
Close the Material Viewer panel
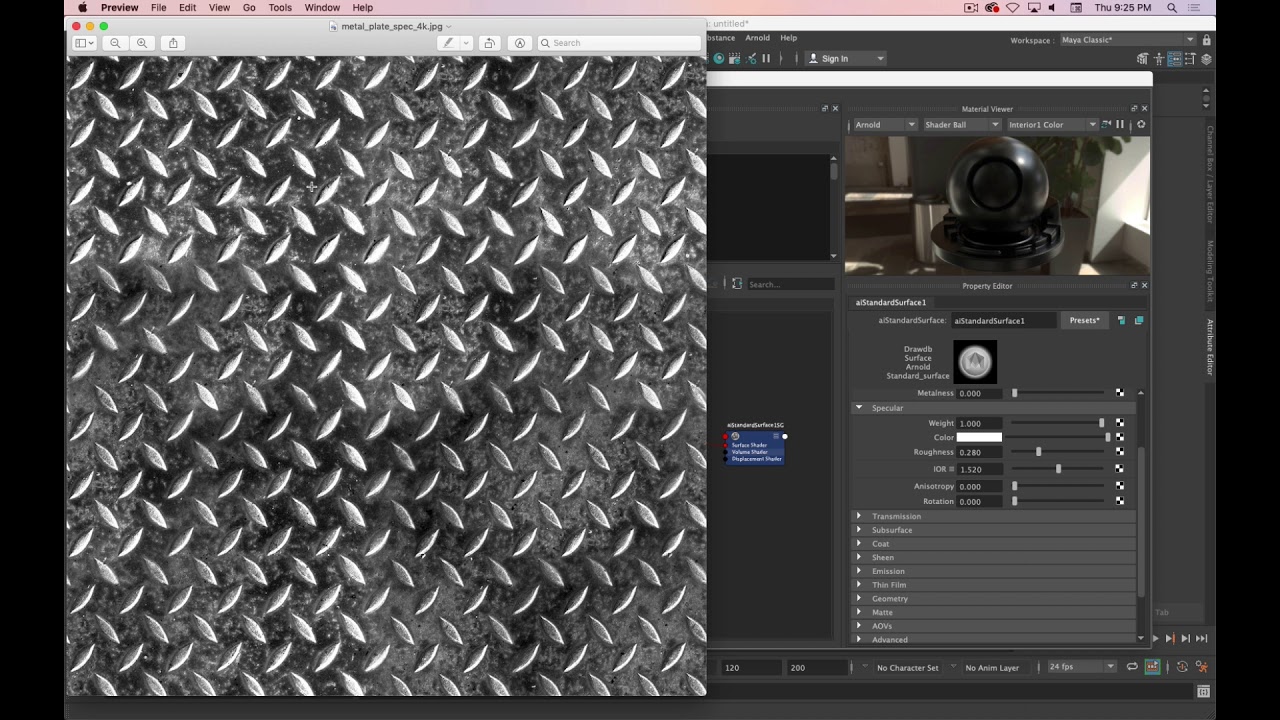(1144, 109)
